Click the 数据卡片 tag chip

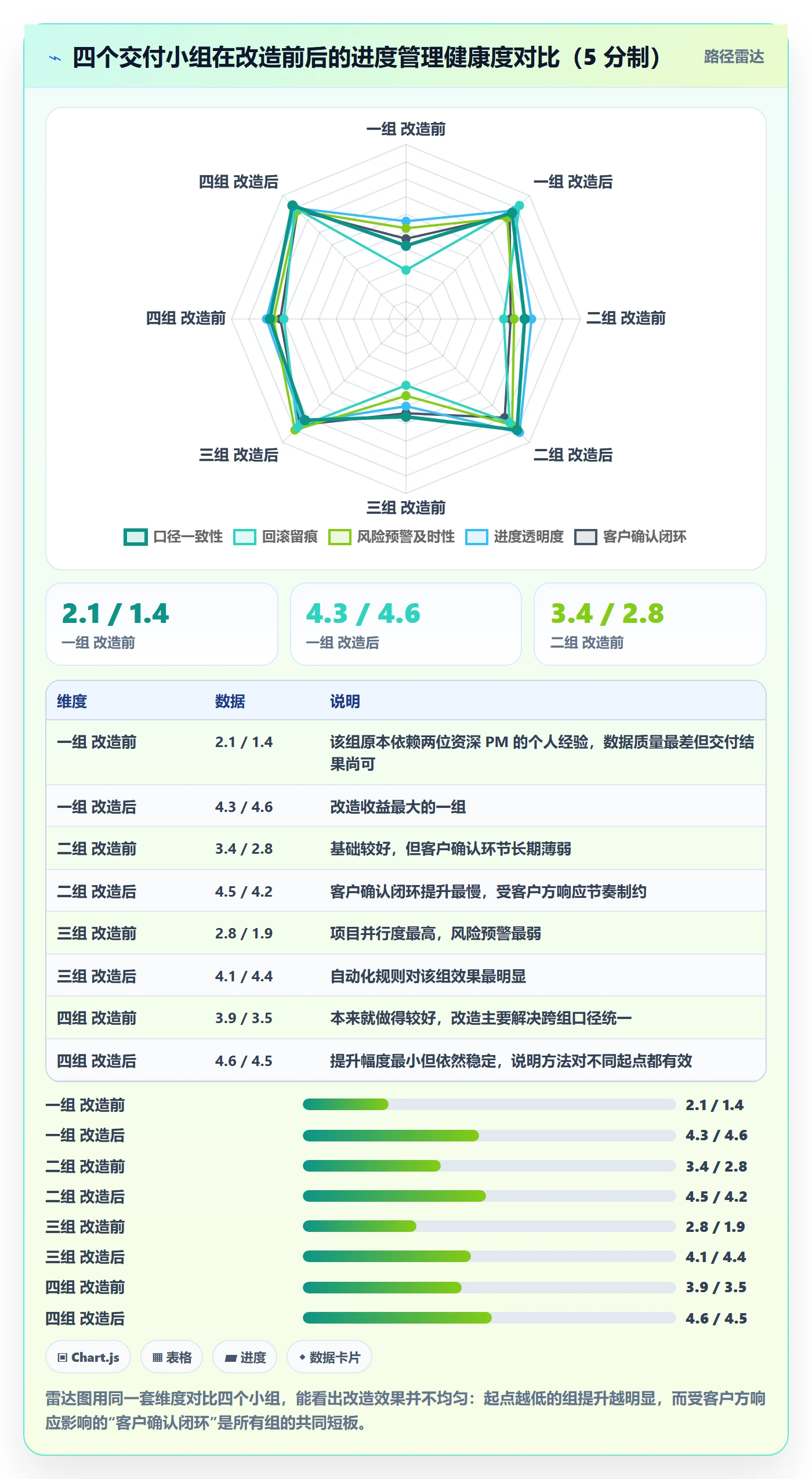pos(329,1357)
